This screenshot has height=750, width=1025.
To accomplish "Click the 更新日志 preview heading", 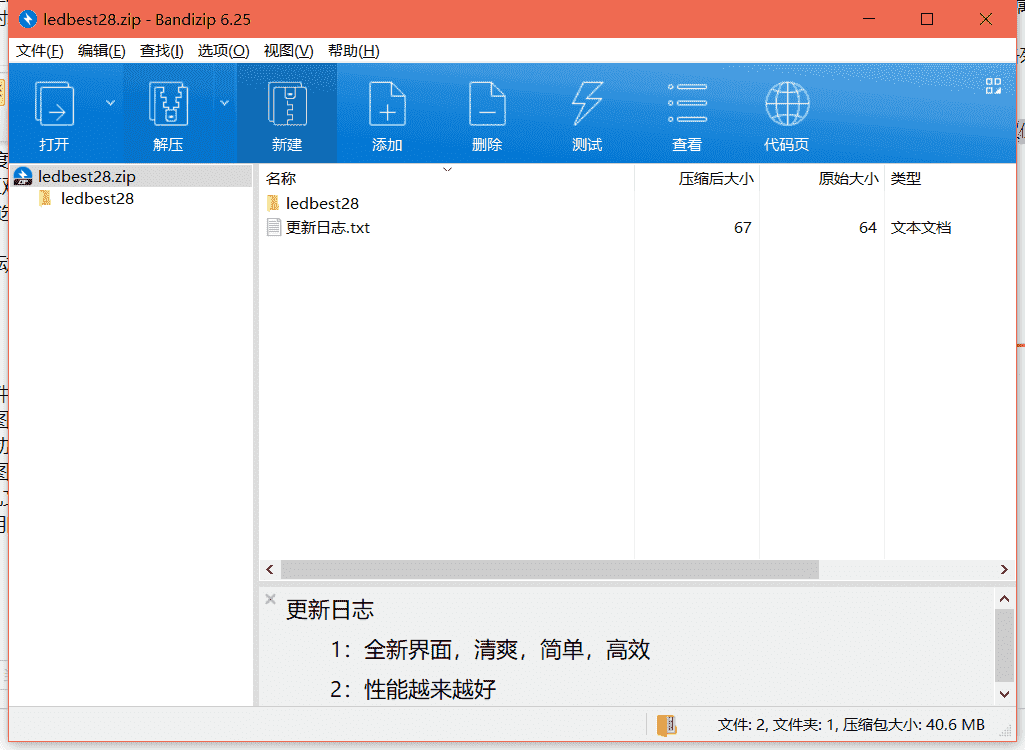I will (330, 610).
